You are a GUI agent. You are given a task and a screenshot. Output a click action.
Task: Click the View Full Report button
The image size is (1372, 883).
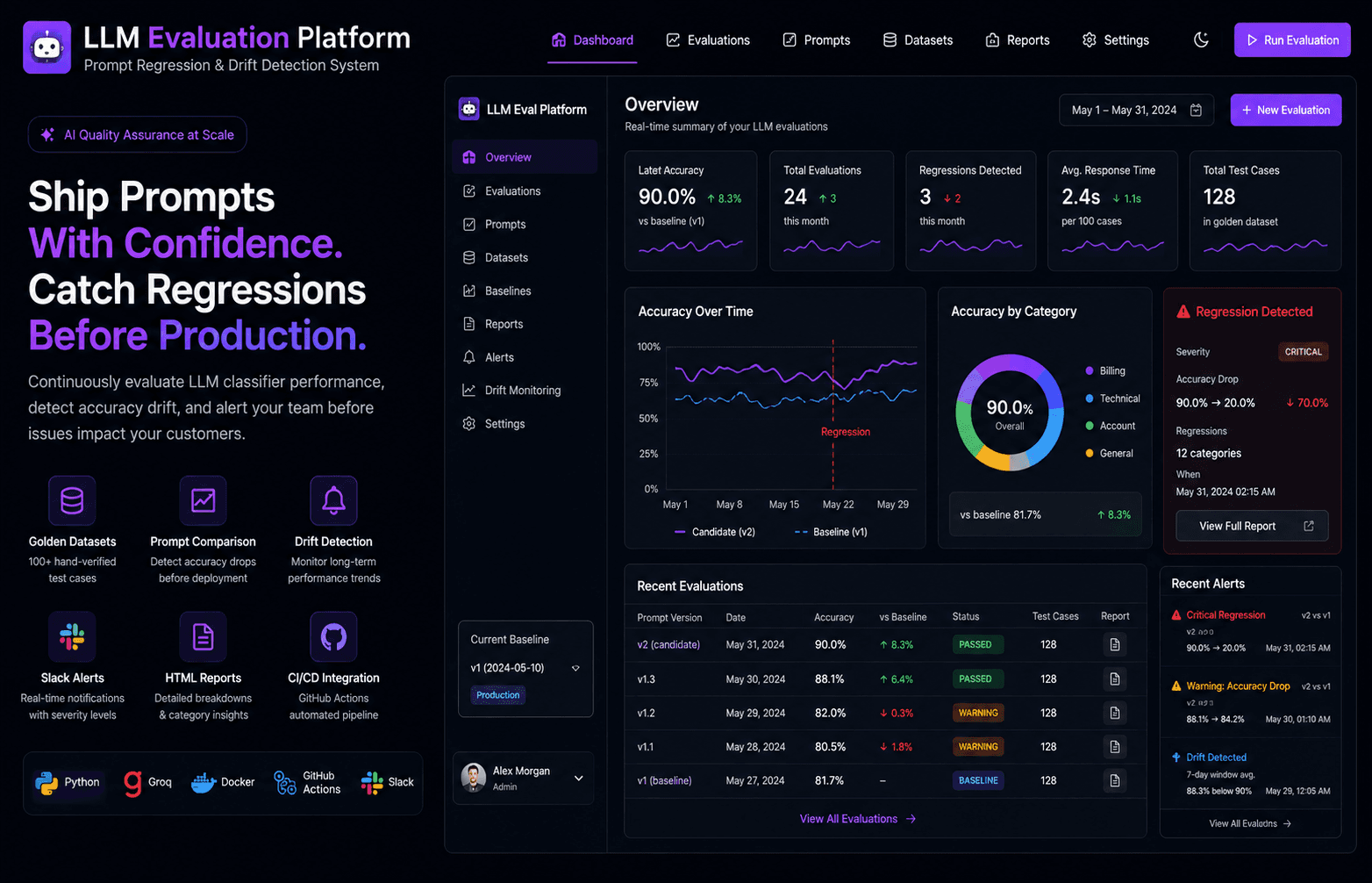click(1252, 526)
